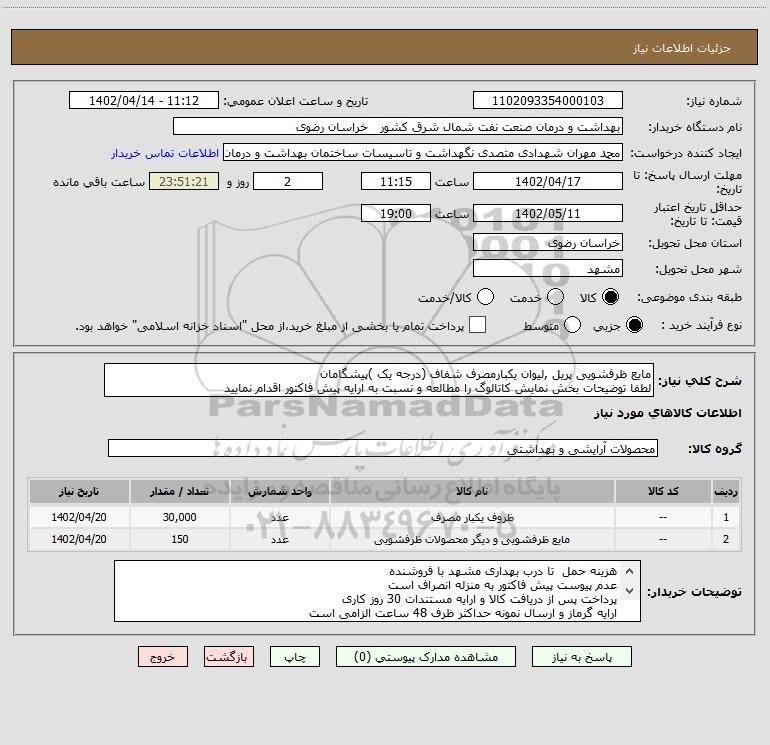Viewport: 770px width, 745px height.
Task: Click row number 1 cell
Action: 726,518
